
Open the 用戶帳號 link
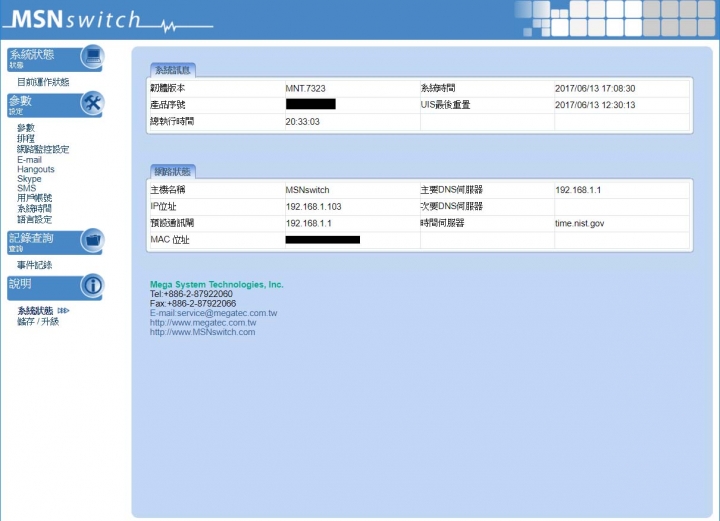34,198
